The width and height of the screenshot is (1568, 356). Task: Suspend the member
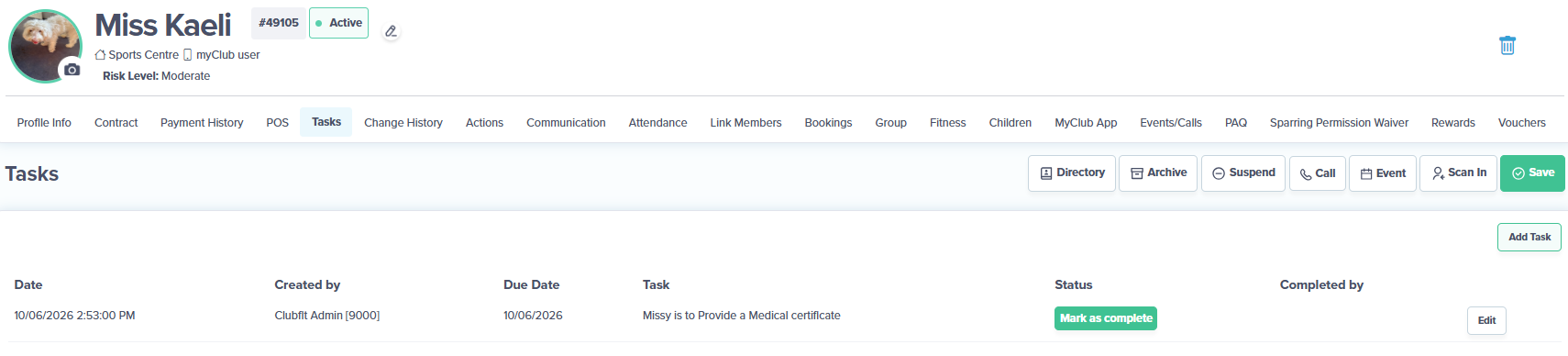1242,172
